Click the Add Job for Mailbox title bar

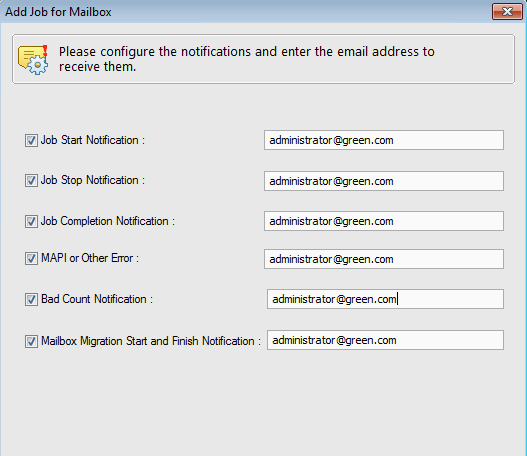[245, 12]
